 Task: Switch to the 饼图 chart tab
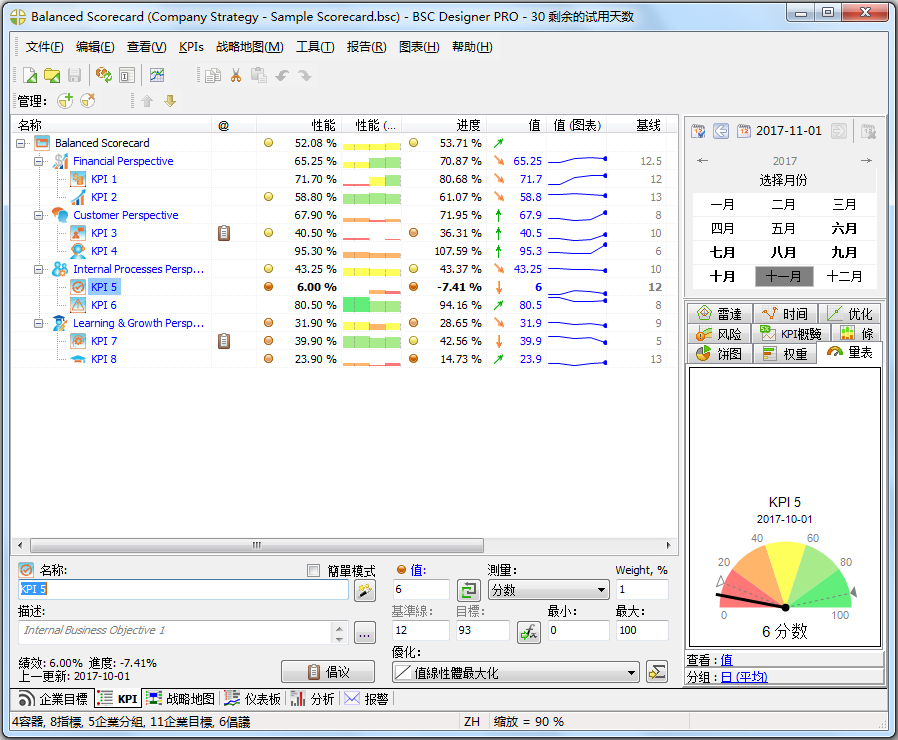(719, 353)
